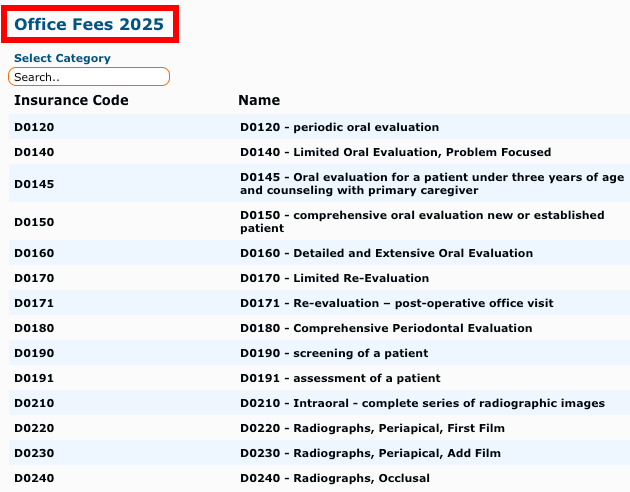Select the D0220 insurance code cell
630x492 pixels.
[x=34, y=428]
